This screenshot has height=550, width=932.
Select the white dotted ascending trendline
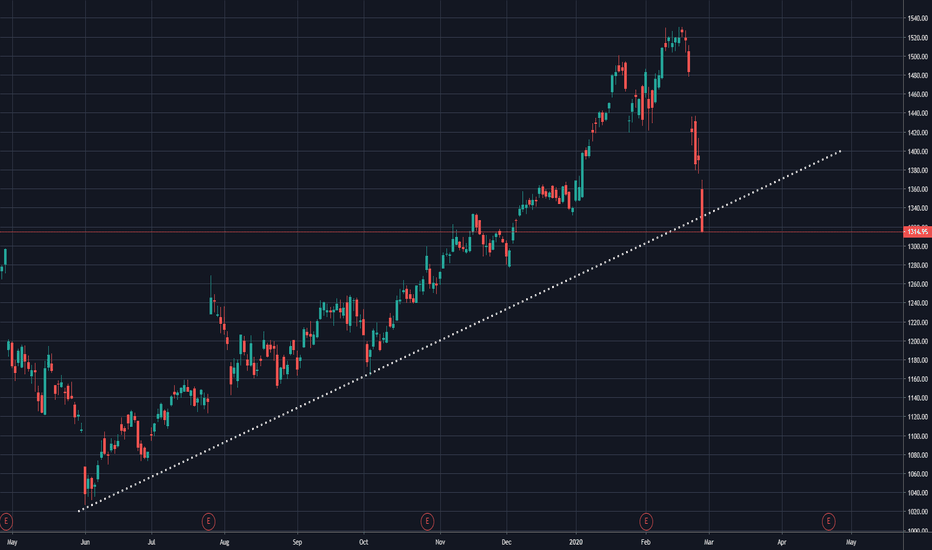459,331
